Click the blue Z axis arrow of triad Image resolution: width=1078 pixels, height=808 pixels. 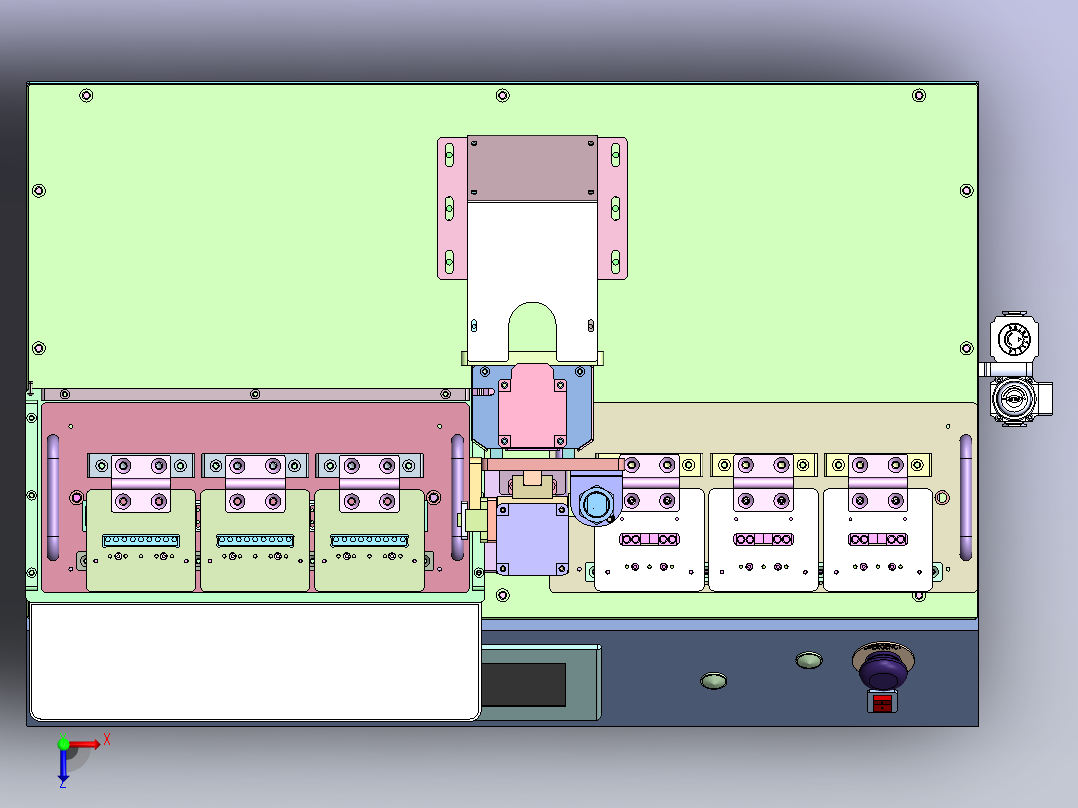[63, 766]
